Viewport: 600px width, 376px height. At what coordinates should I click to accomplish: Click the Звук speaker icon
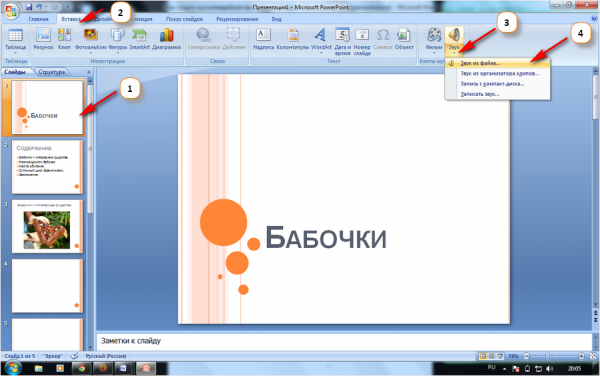pos(454,35)
